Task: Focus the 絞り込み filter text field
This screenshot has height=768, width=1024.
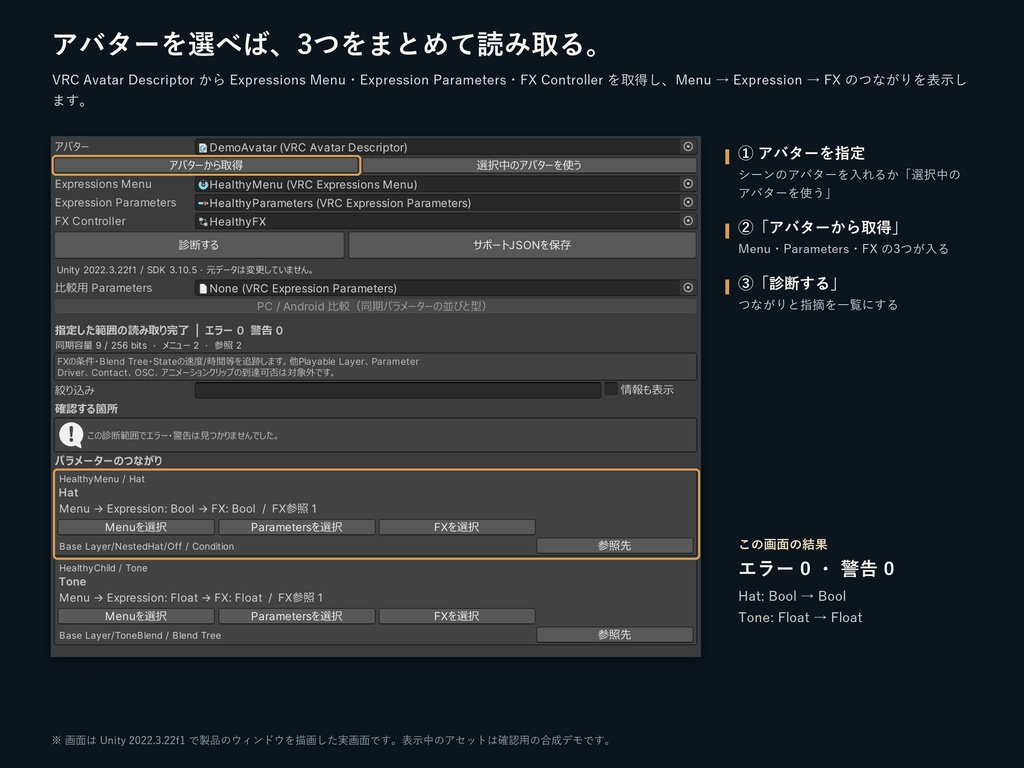Action: click(398, 391)
